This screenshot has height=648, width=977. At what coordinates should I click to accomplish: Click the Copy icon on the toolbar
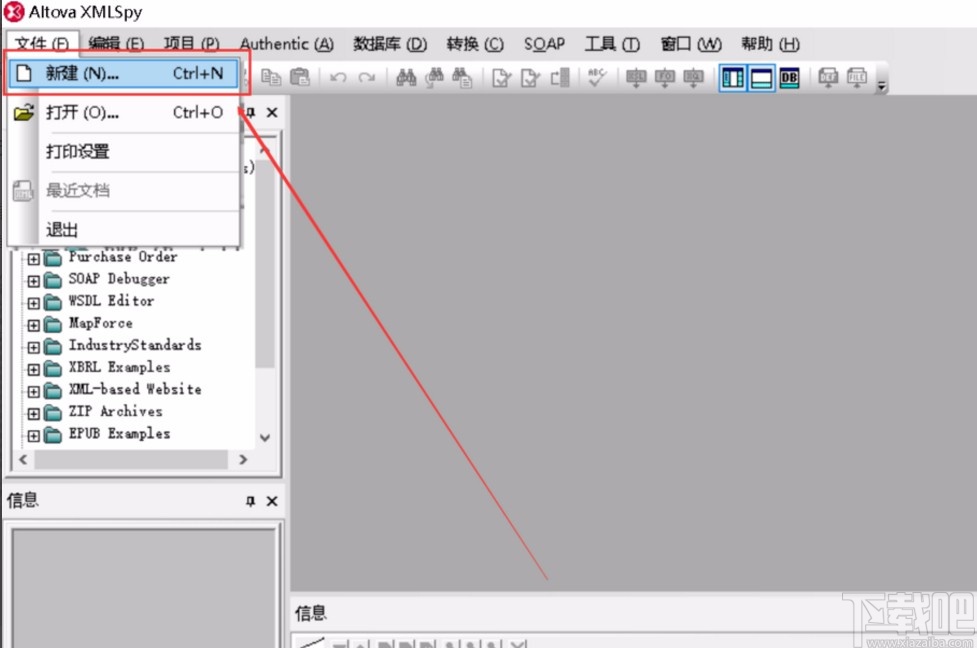point(270,77)
